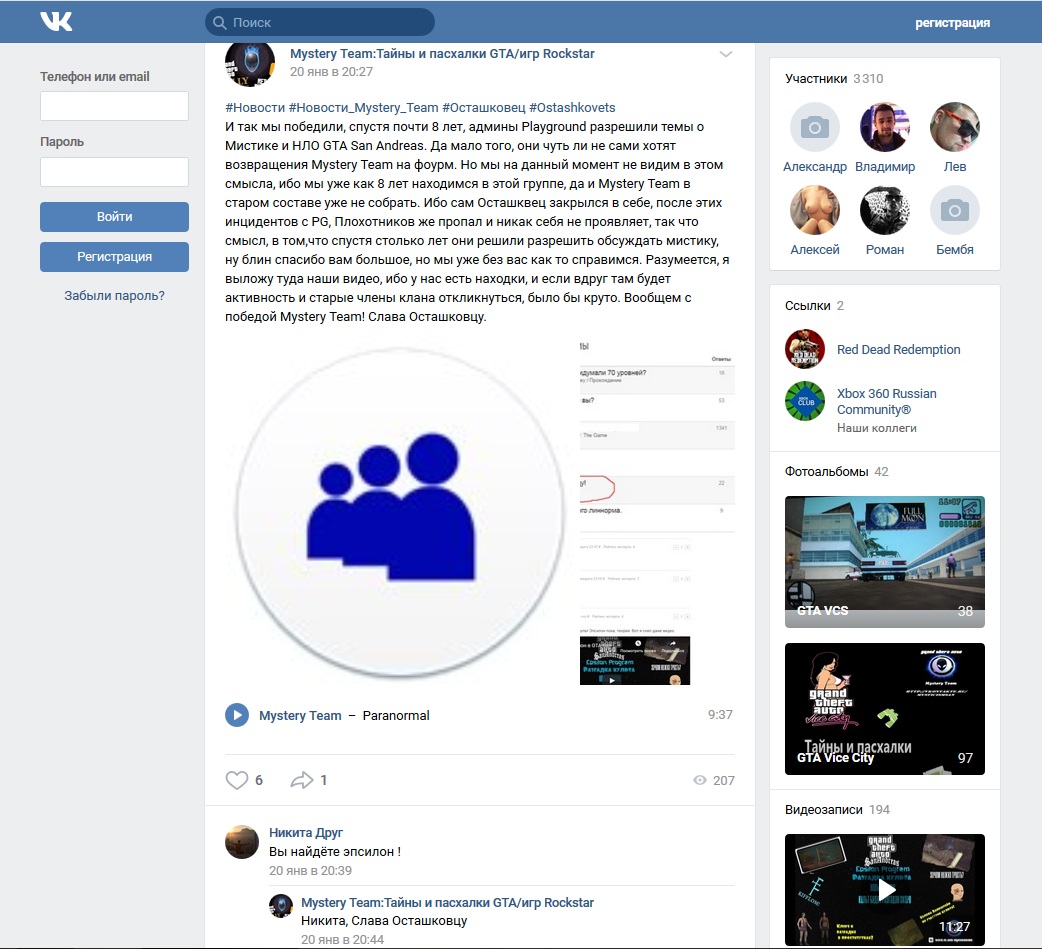Image resolution: width=1042 pixels, height=949 pixels.
Task: Open the Red Dead Redemption text link
Action: 898,350
